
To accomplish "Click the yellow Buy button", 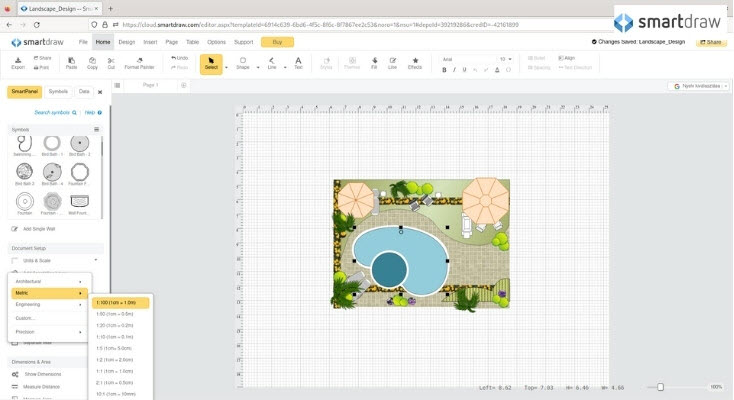I will pos(277,42).
